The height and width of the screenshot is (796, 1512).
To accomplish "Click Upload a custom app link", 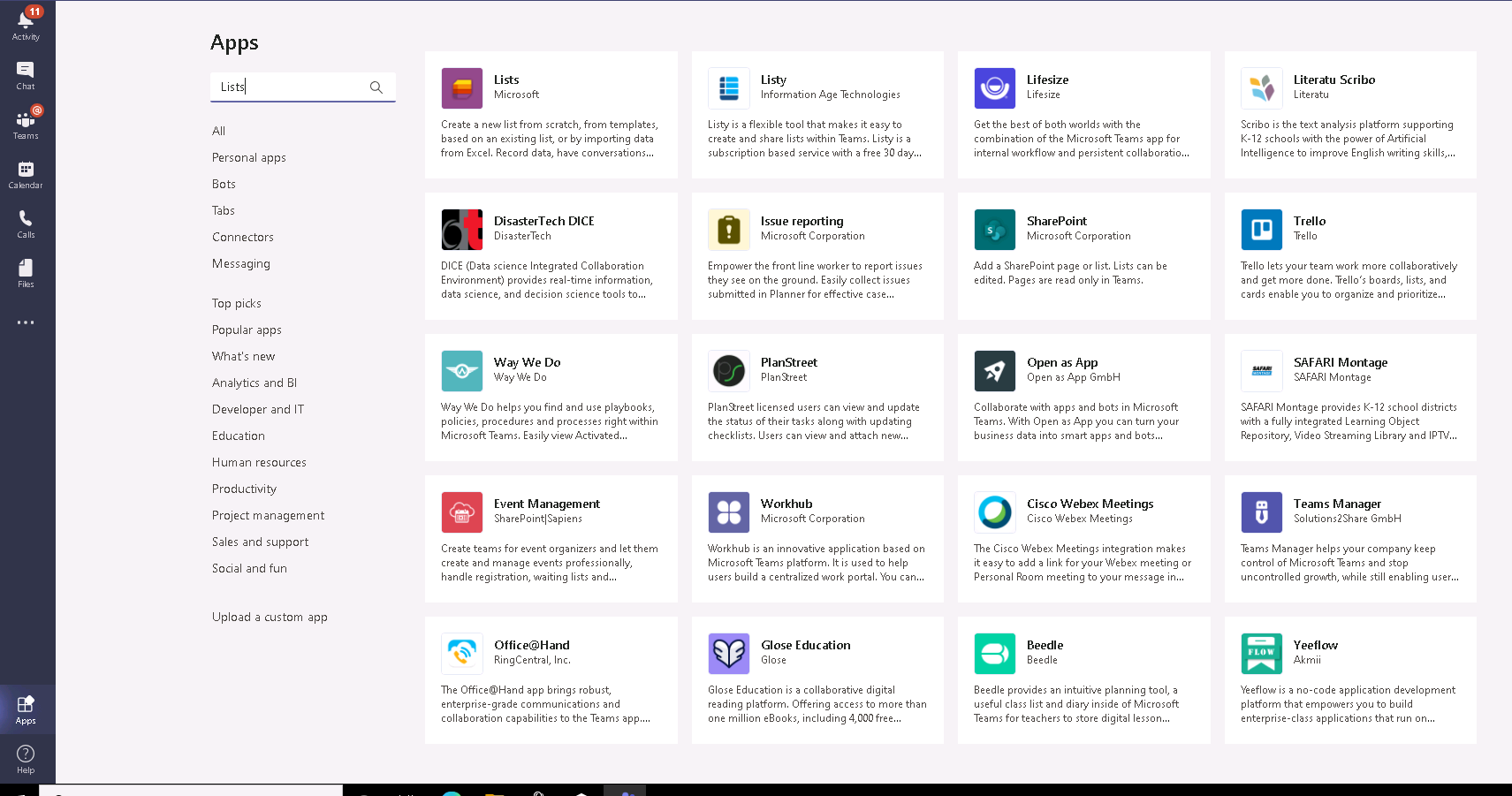I will coord(270,617).
